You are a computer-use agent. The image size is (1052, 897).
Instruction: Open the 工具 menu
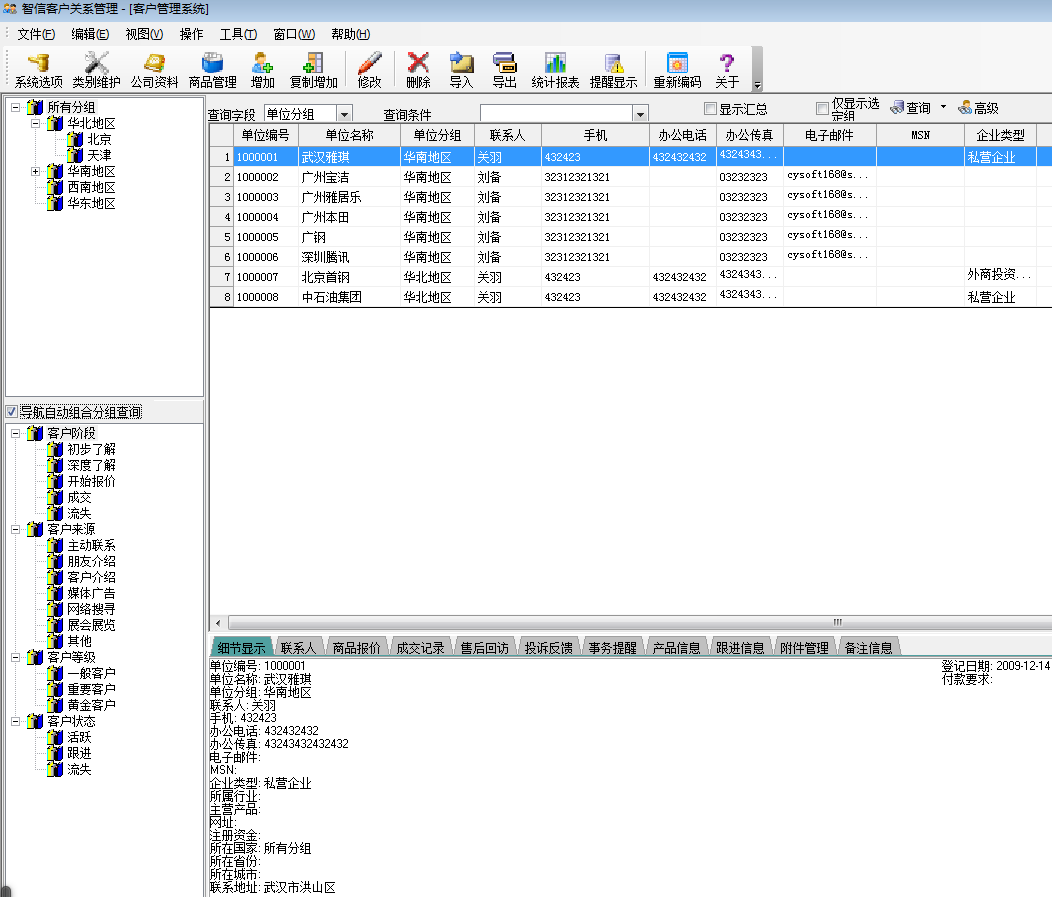point(238,34)
